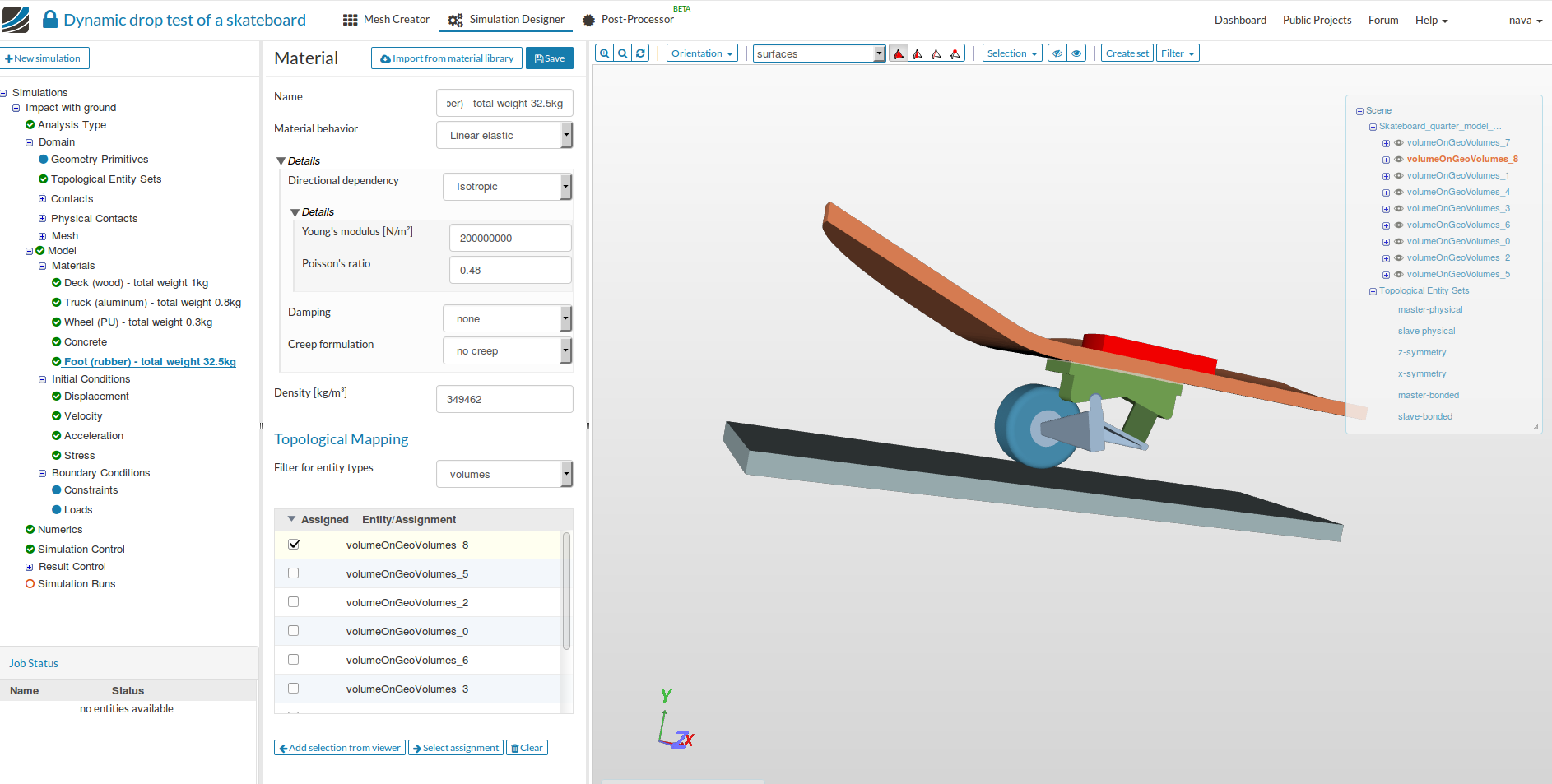The height and width of the screenshot is (784, 1552).
Task: Open the Selection dropdown in viewer toolbar
Action: coord(1012,53)
